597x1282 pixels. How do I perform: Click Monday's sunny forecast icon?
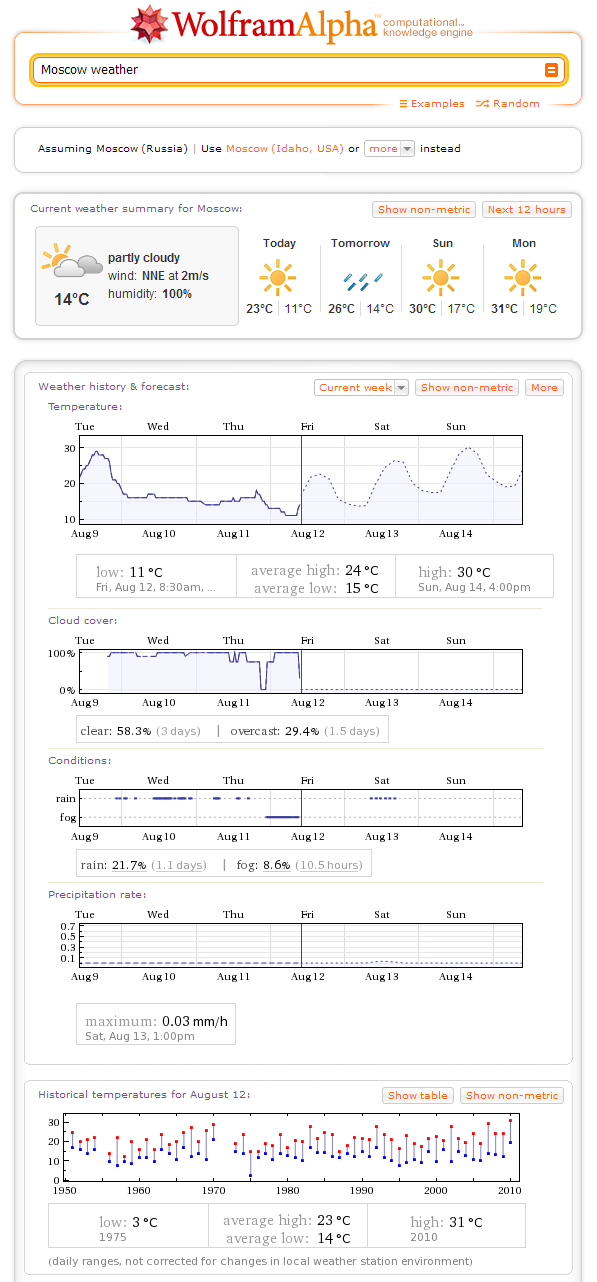pos(523,276)
